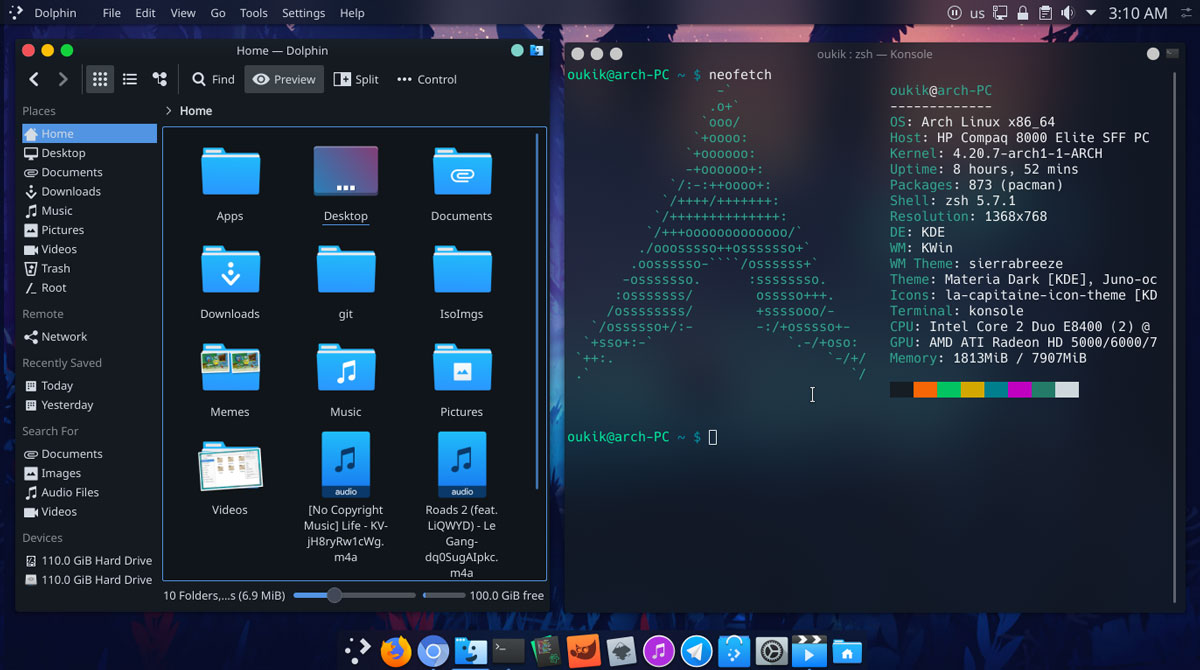The height and width of the screenshot is (670, 1200).
Task: Select the Pictures folder in file view
Action: 462,369
